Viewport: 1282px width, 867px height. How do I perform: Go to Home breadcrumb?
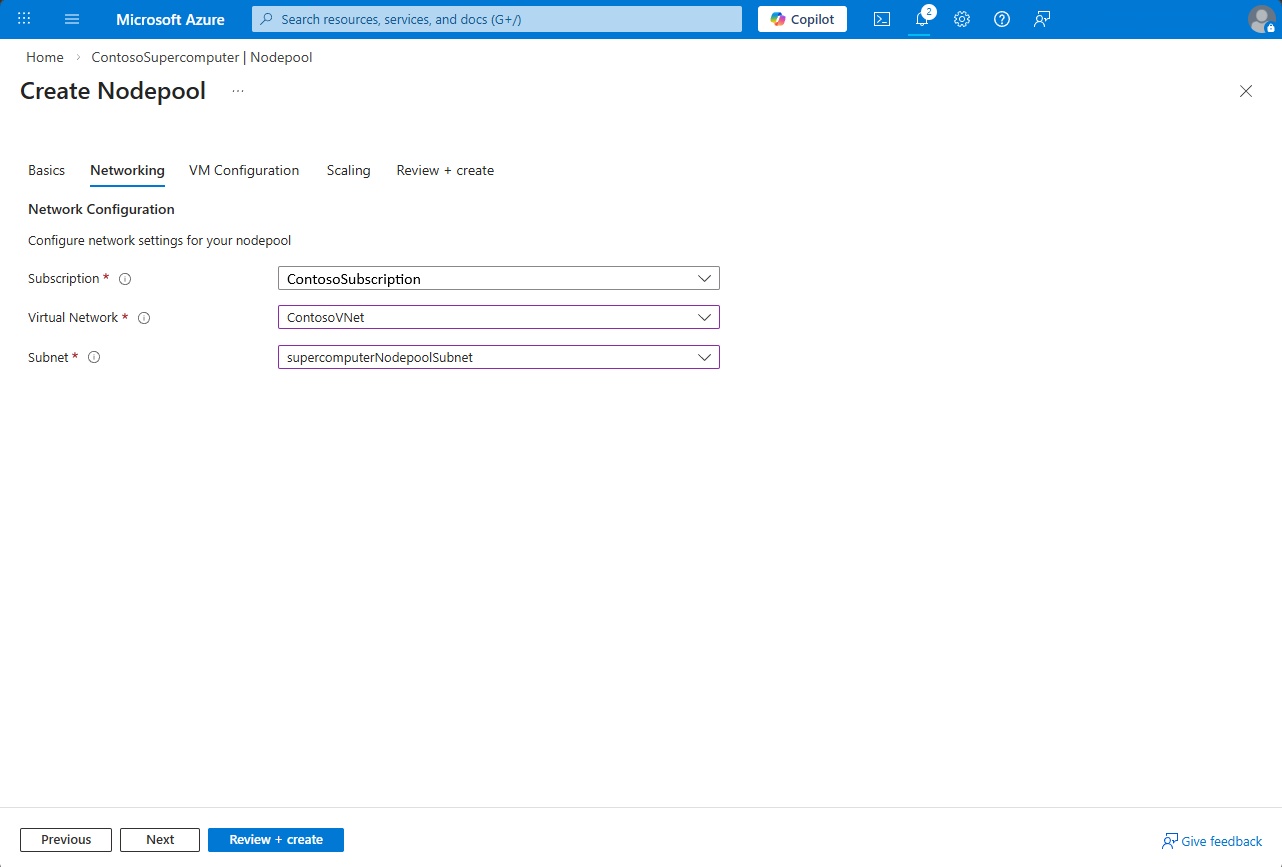pos(45,57)
